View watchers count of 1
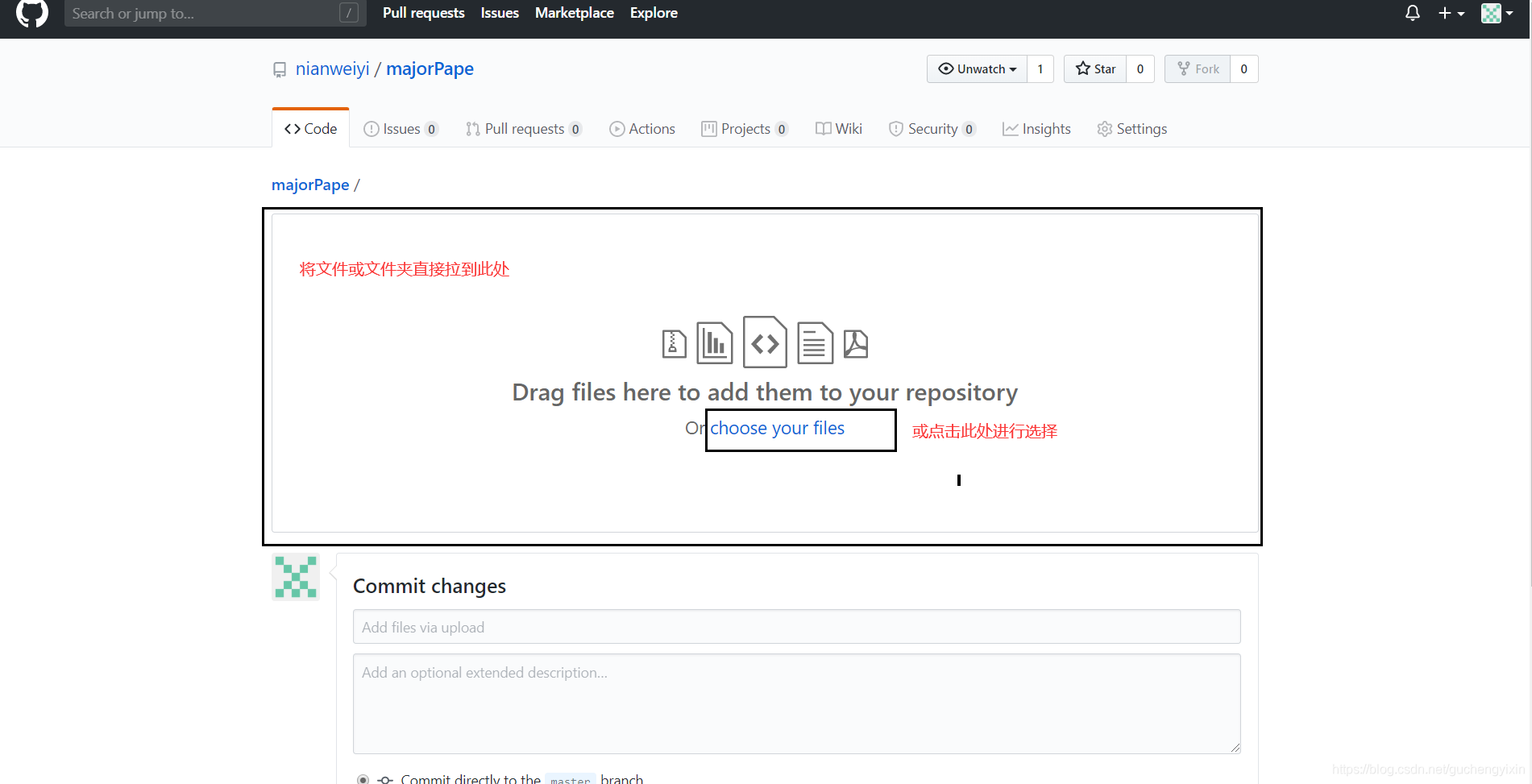The height and width of the screenshot is (784, 1532). 1040,69
